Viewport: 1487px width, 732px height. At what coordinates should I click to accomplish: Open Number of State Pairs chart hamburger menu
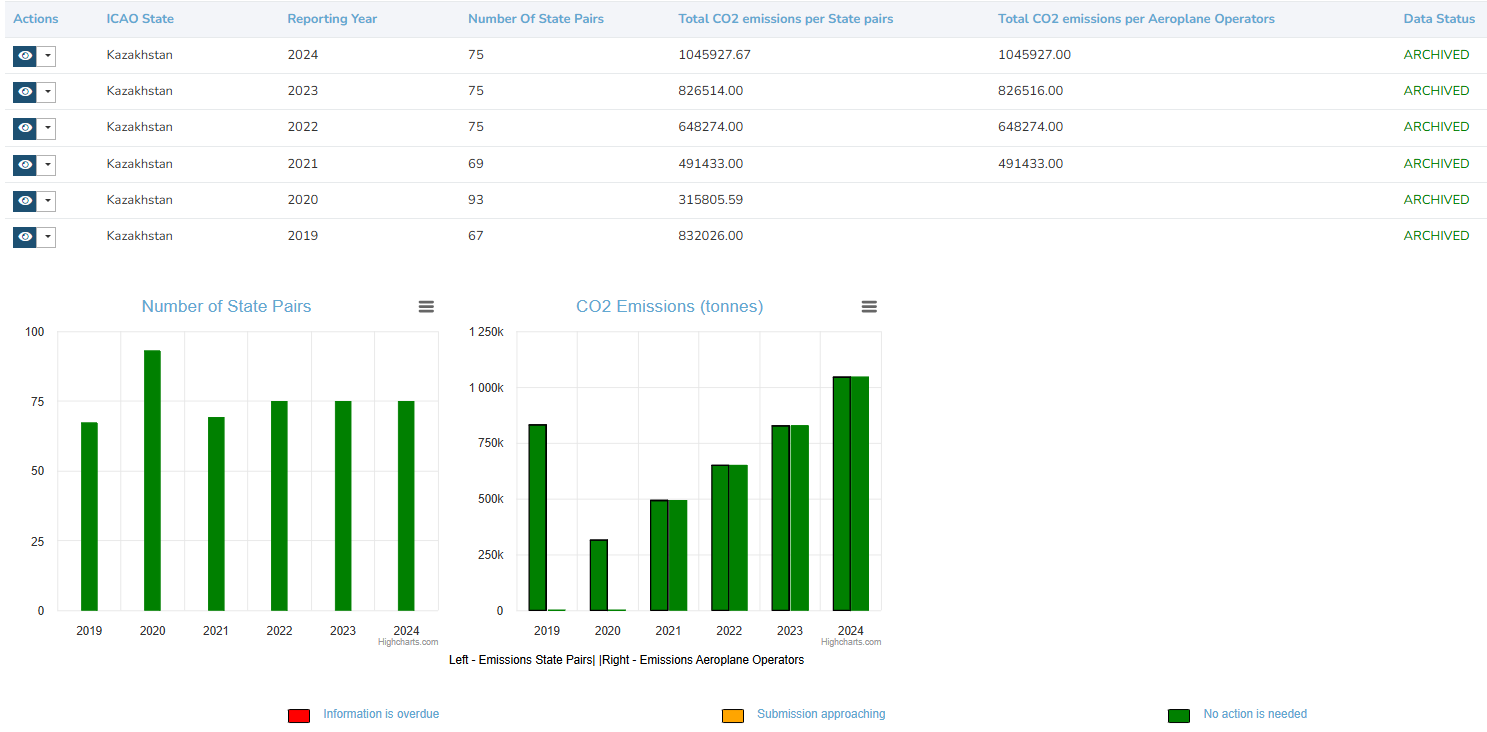tap(426, 307)
